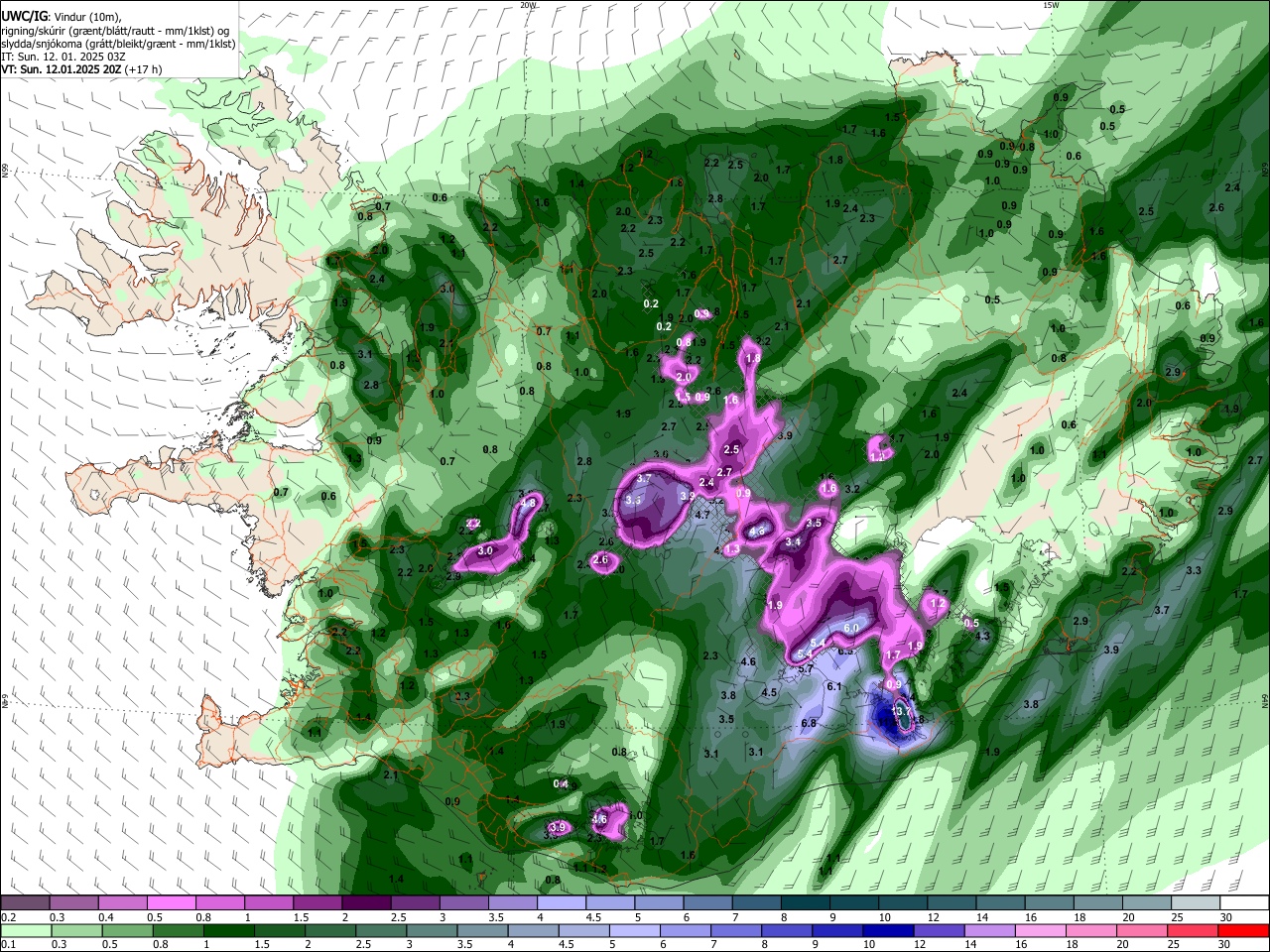This screenshot has width=1270, height=952.
Task: Pick the 12–14 violet swatch in the lower row
Action: [x=941, y=930]
